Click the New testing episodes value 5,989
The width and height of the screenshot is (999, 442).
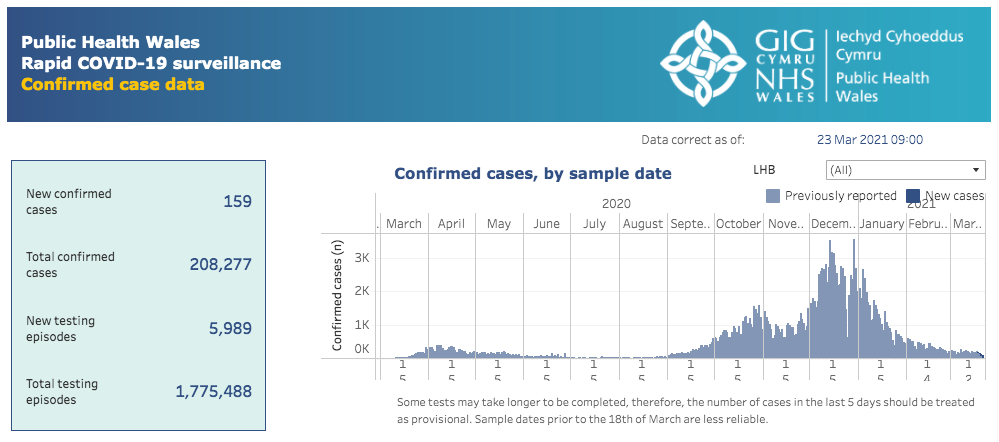(x=232, y=329)
